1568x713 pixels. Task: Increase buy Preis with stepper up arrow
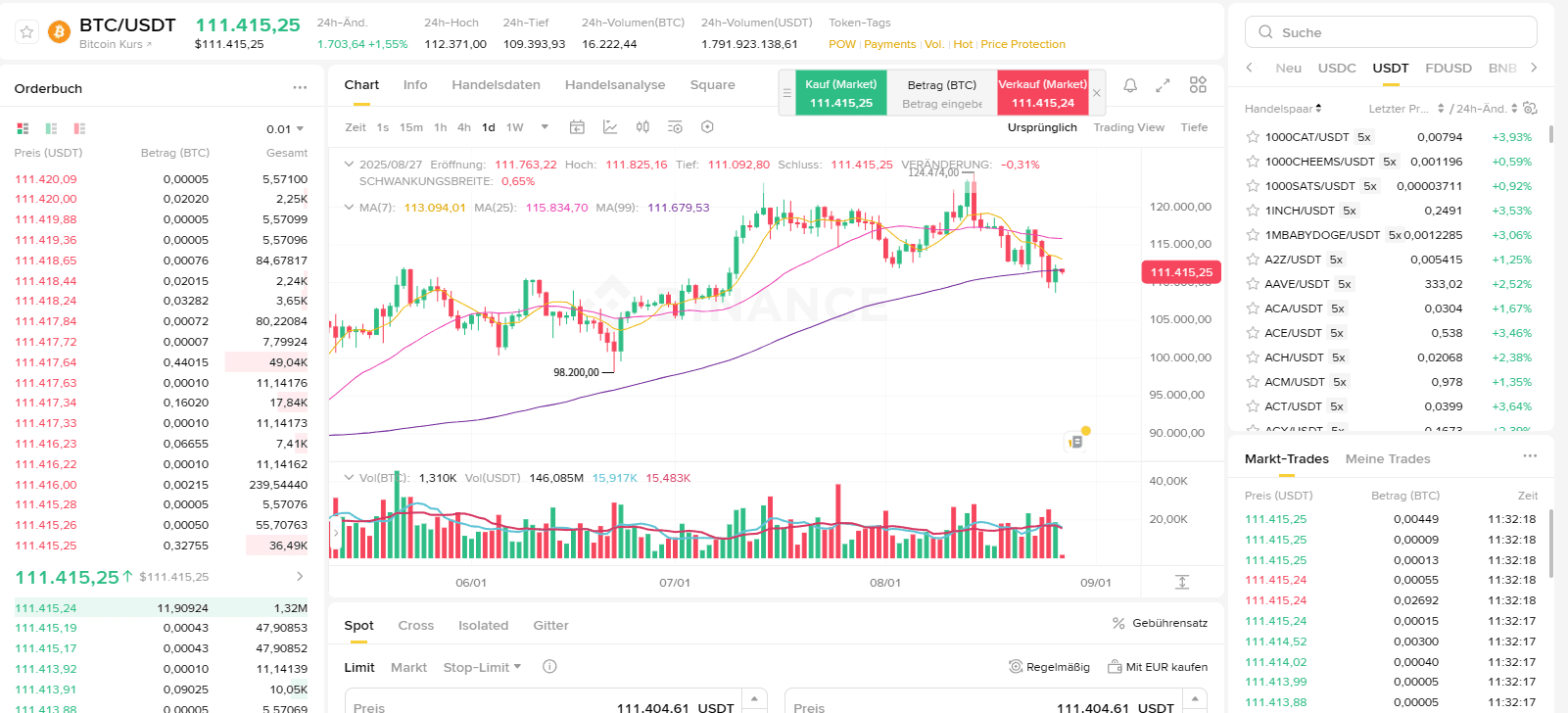[754, 698]
